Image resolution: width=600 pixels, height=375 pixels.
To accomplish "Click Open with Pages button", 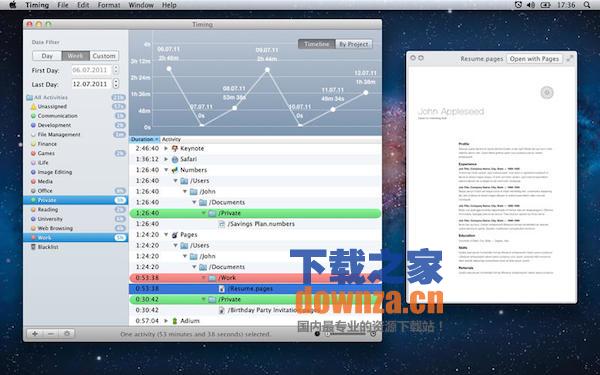I will tap(534, 59).
